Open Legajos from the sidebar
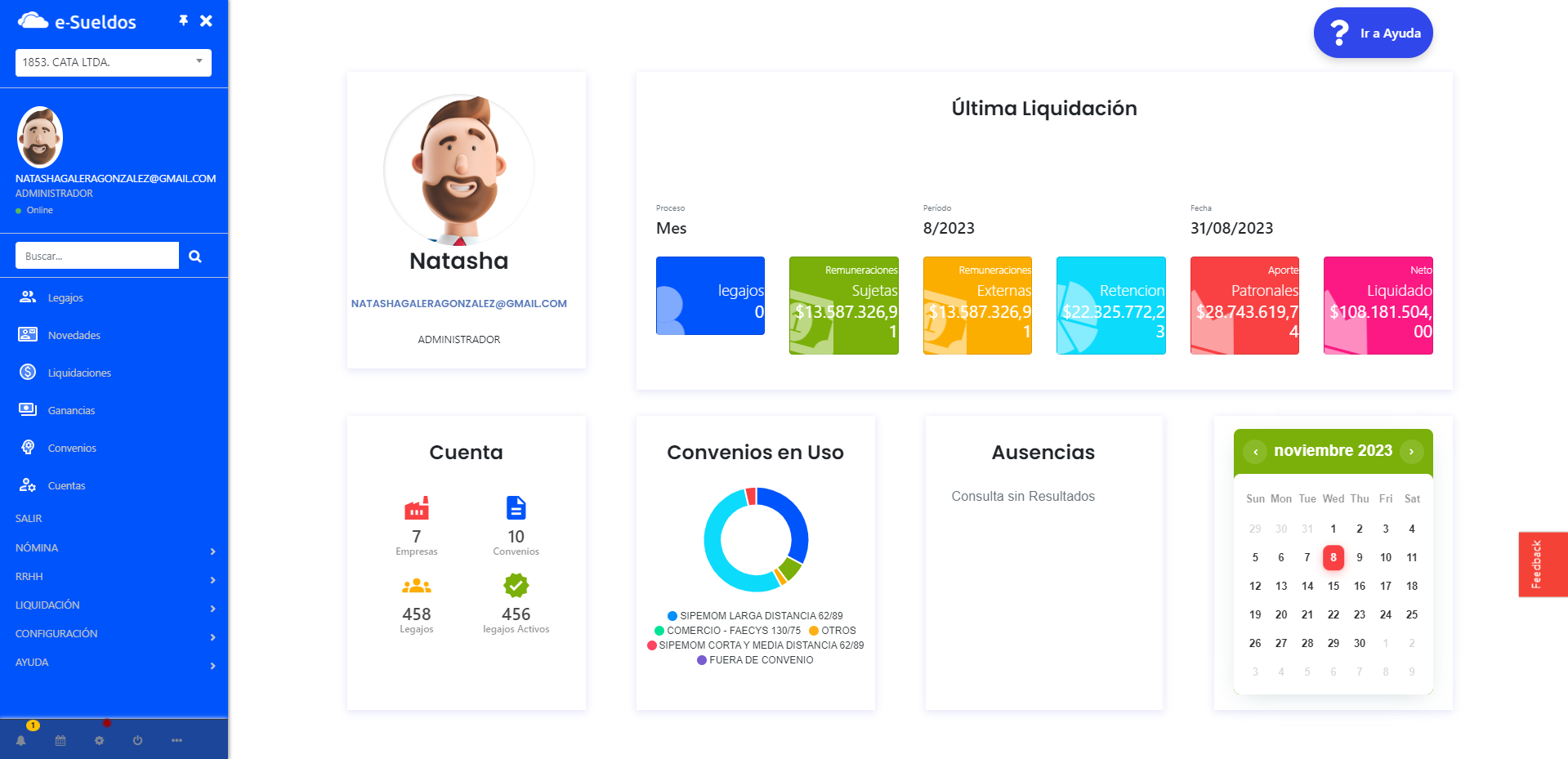 tap(65, 297)
